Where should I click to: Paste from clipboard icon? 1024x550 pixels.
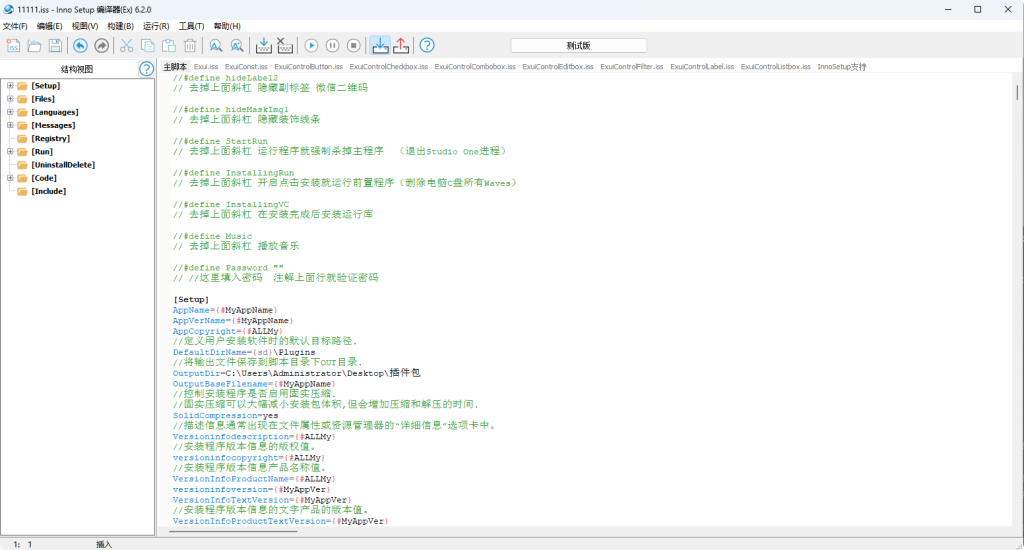tap(168, 46)
